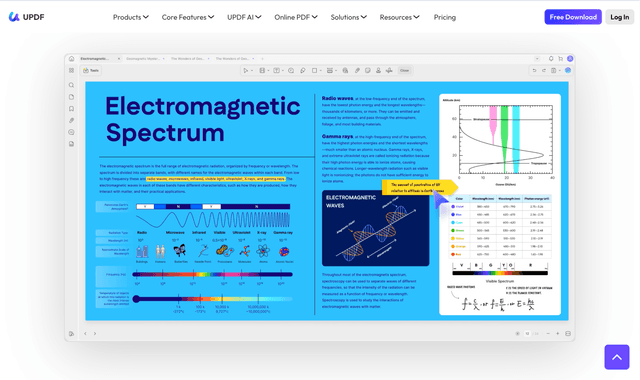Click the page number field showing 12
This screenshot has height=380, width=640.
click(527, 333)
